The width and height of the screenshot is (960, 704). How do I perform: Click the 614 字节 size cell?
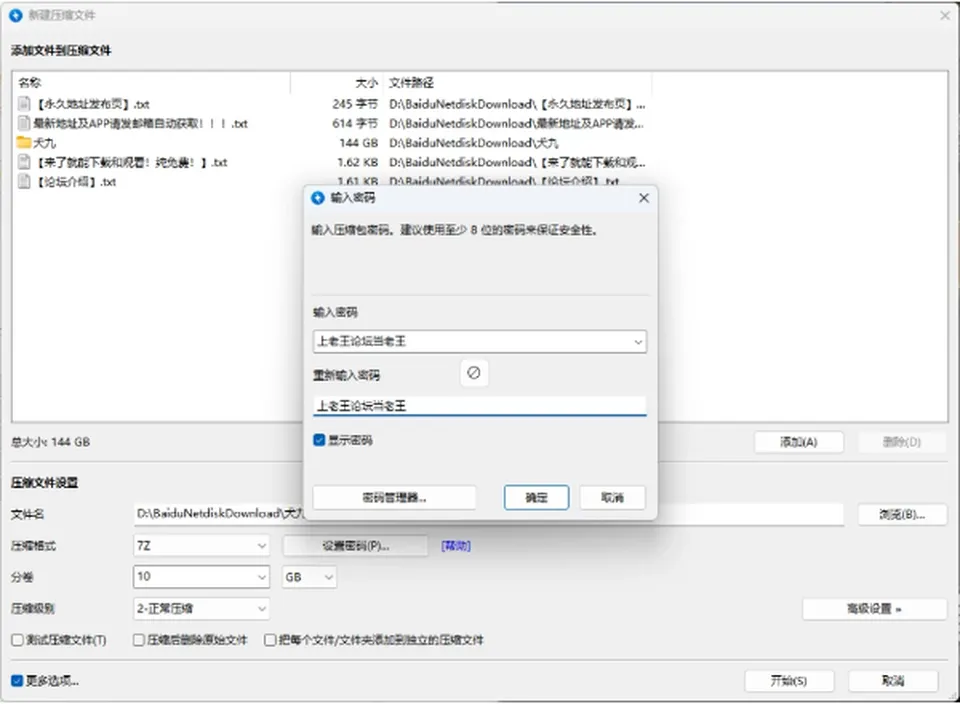click(355, 123)
